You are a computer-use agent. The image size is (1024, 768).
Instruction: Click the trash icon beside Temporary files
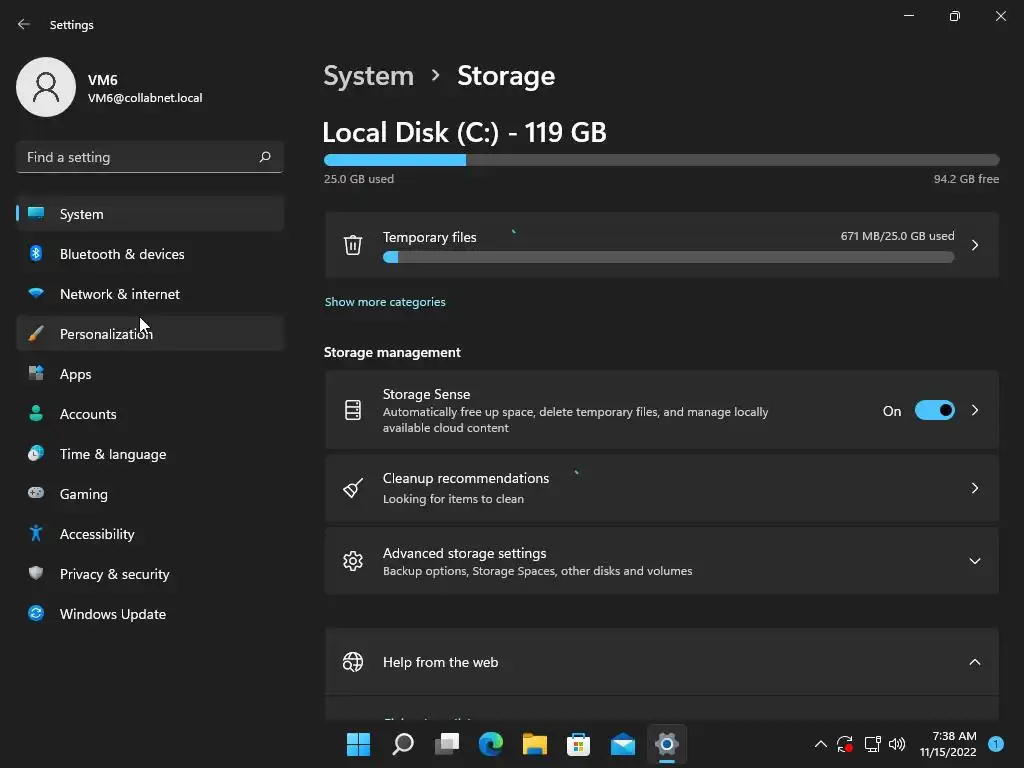coord(353,245)
